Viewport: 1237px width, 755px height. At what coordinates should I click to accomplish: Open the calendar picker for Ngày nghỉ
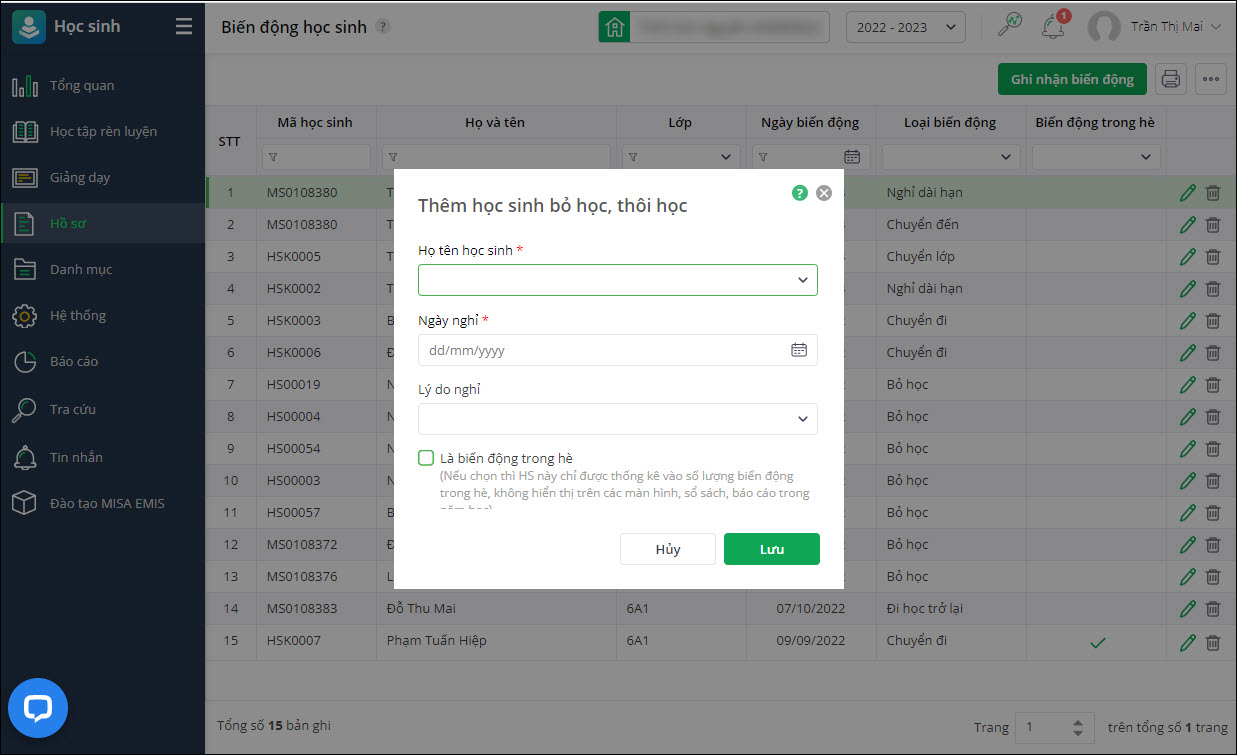pos(799,350)
